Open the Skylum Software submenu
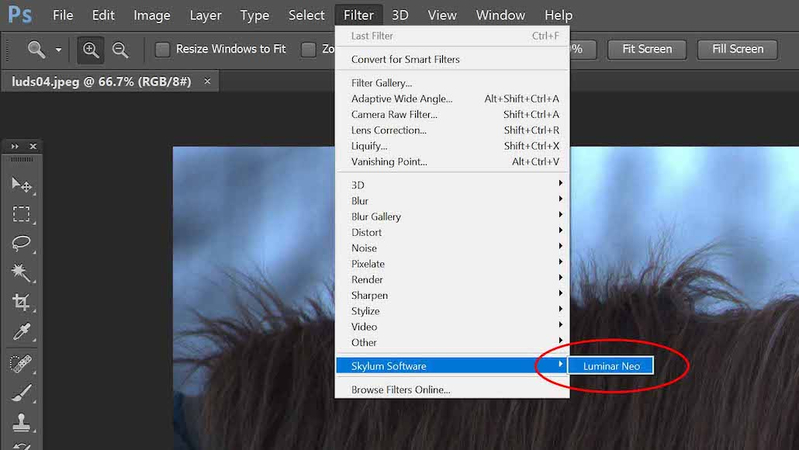 (452, 366)
